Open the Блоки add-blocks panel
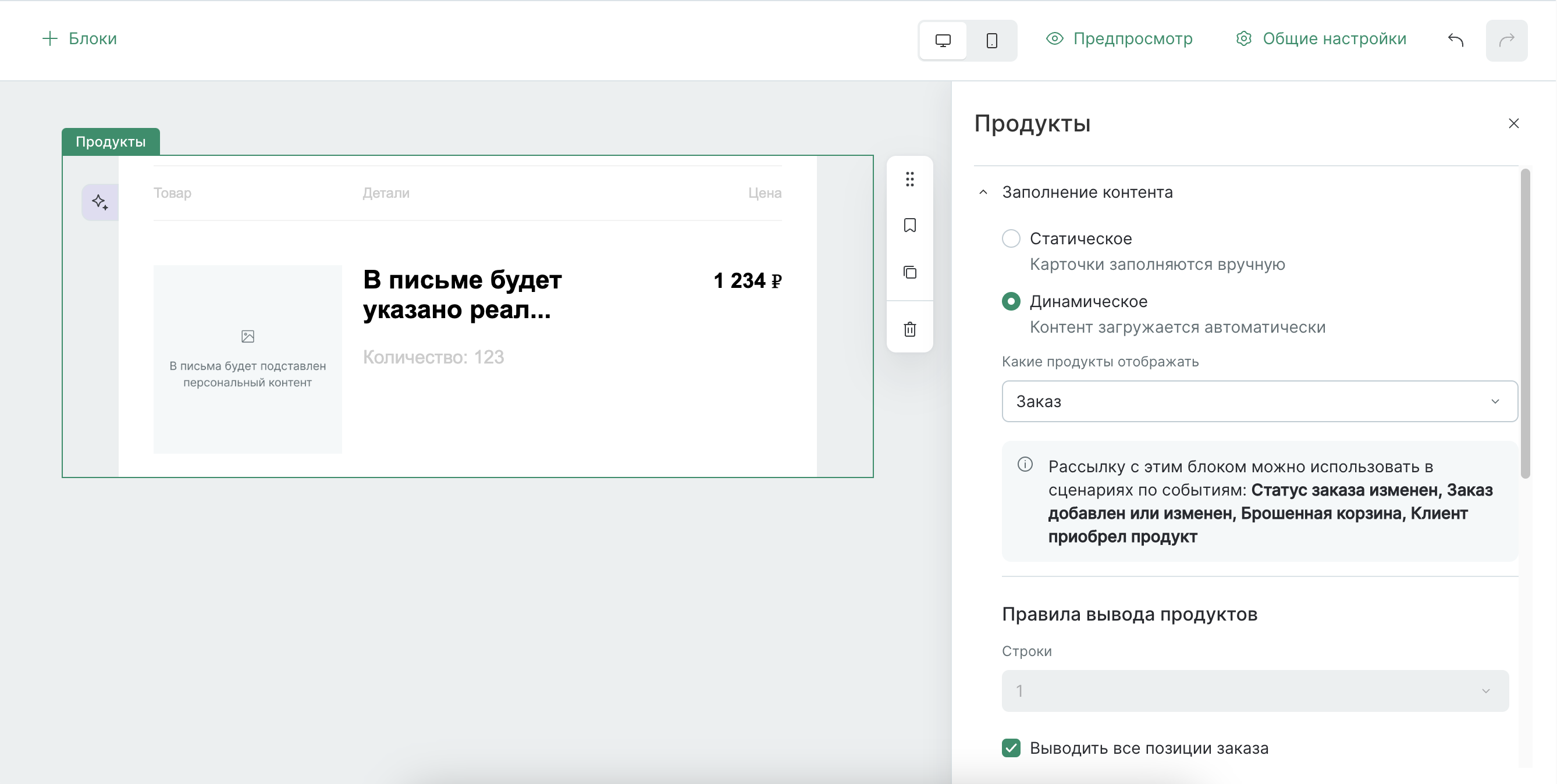 tap(79, 38)
